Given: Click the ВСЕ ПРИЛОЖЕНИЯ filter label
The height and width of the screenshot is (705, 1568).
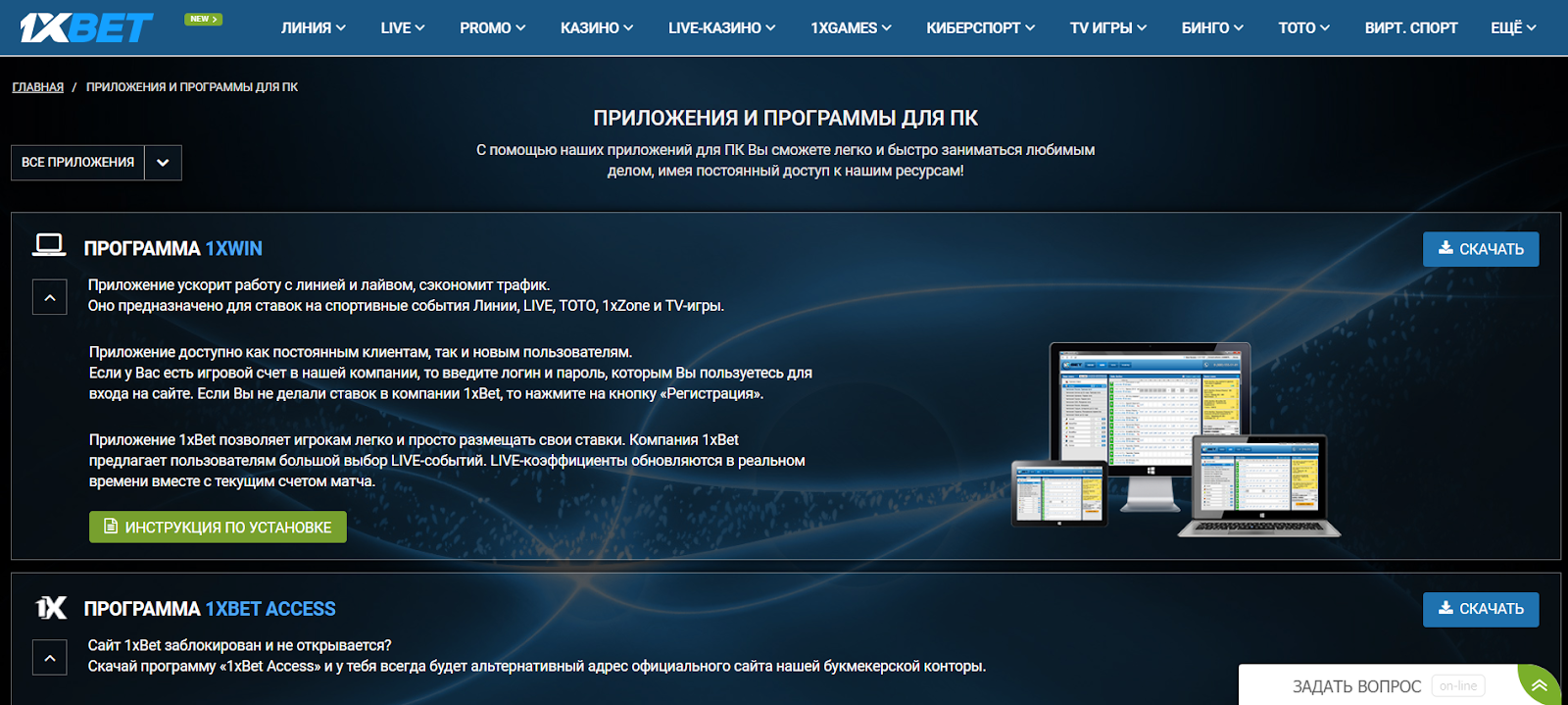Looking at the screenshot, I should 78,163.
